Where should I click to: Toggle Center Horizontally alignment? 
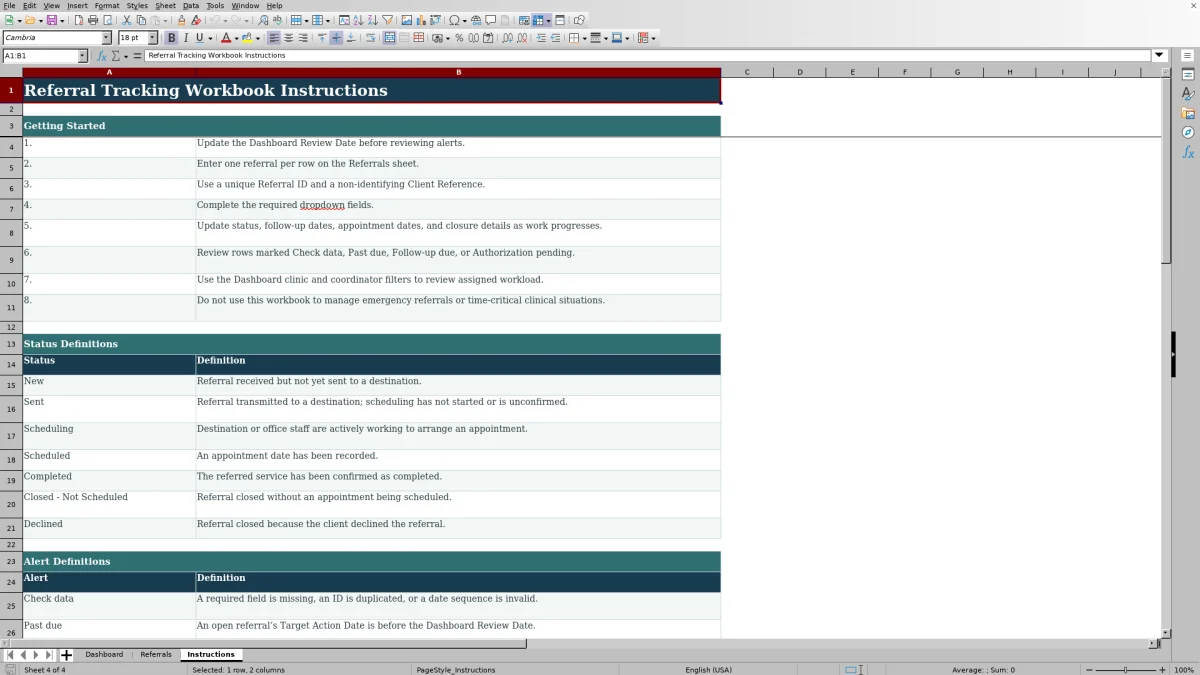point(288,38)
